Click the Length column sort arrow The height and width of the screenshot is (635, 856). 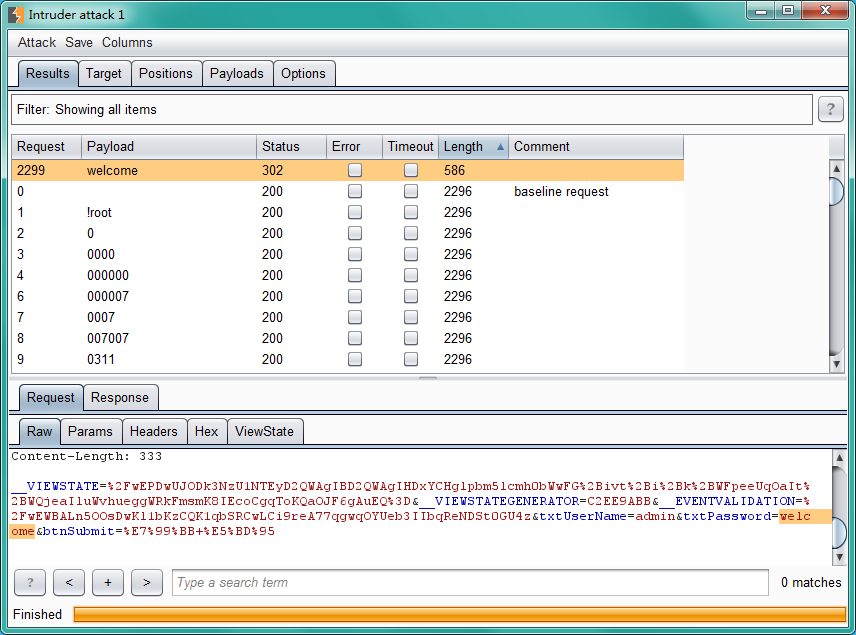point(500,146)
